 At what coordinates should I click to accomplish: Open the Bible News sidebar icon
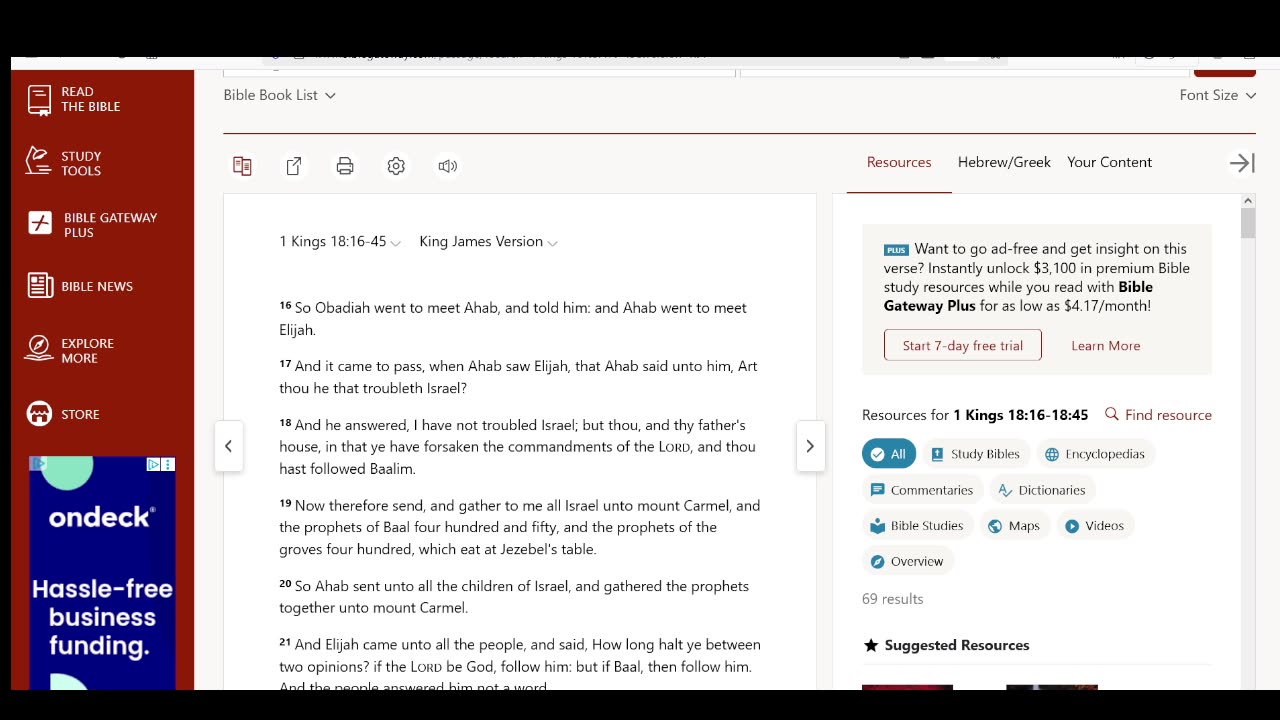coord(40,286)
